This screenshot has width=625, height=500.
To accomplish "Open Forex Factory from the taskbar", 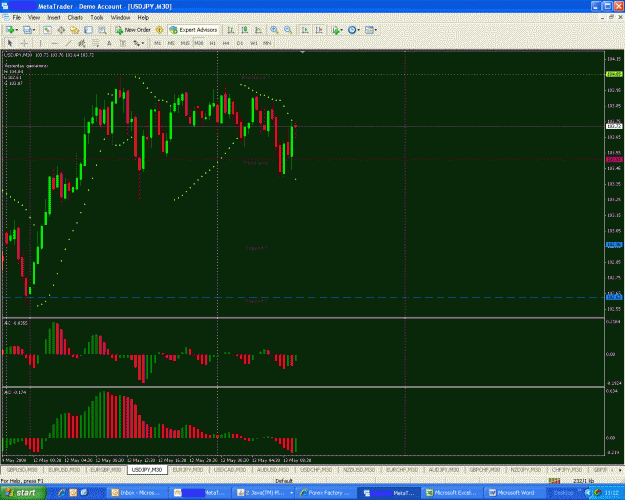I will coord(324,493).
